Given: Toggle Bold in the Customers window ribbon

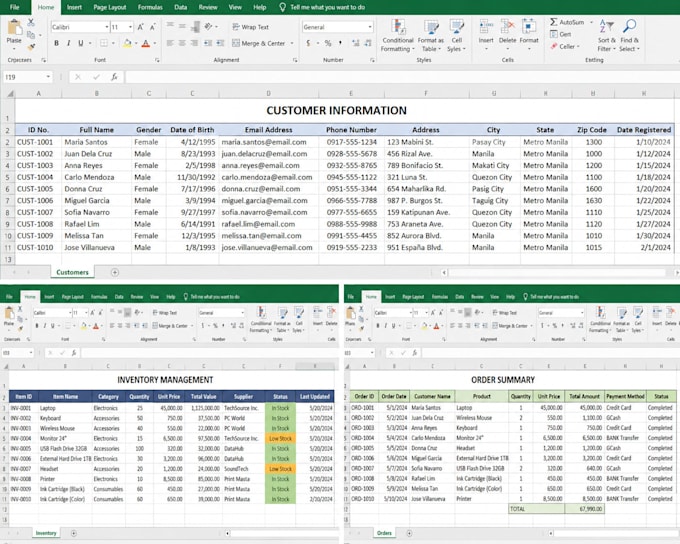Looking at the screenshot, I should point(56,43).
